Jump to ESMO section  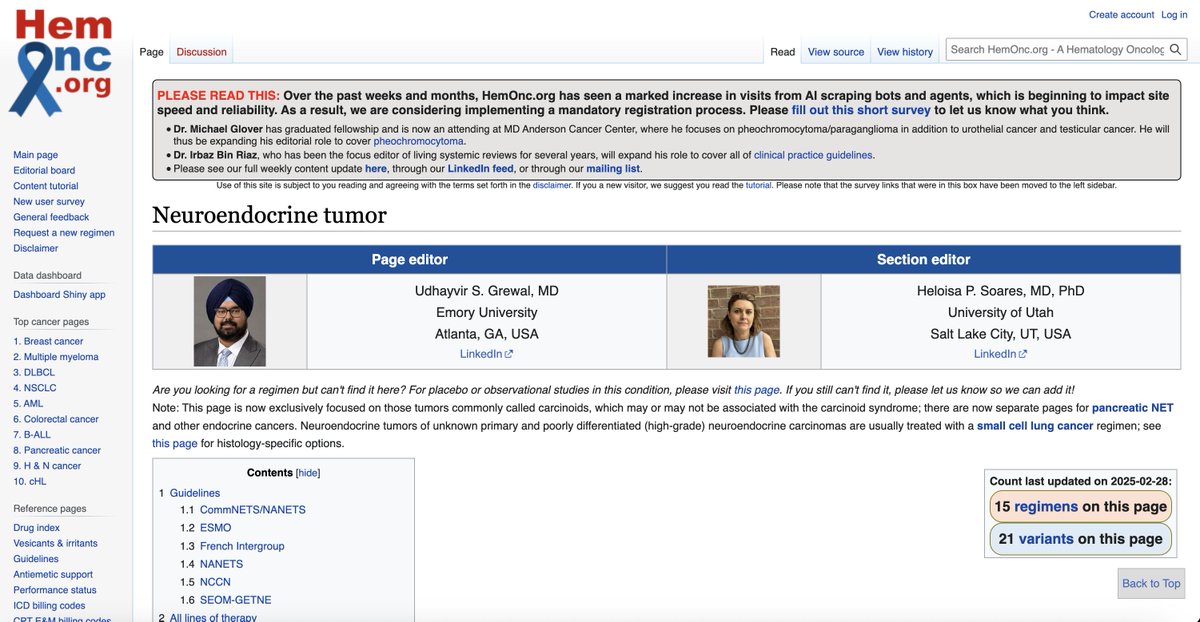[x=215, y=528]
